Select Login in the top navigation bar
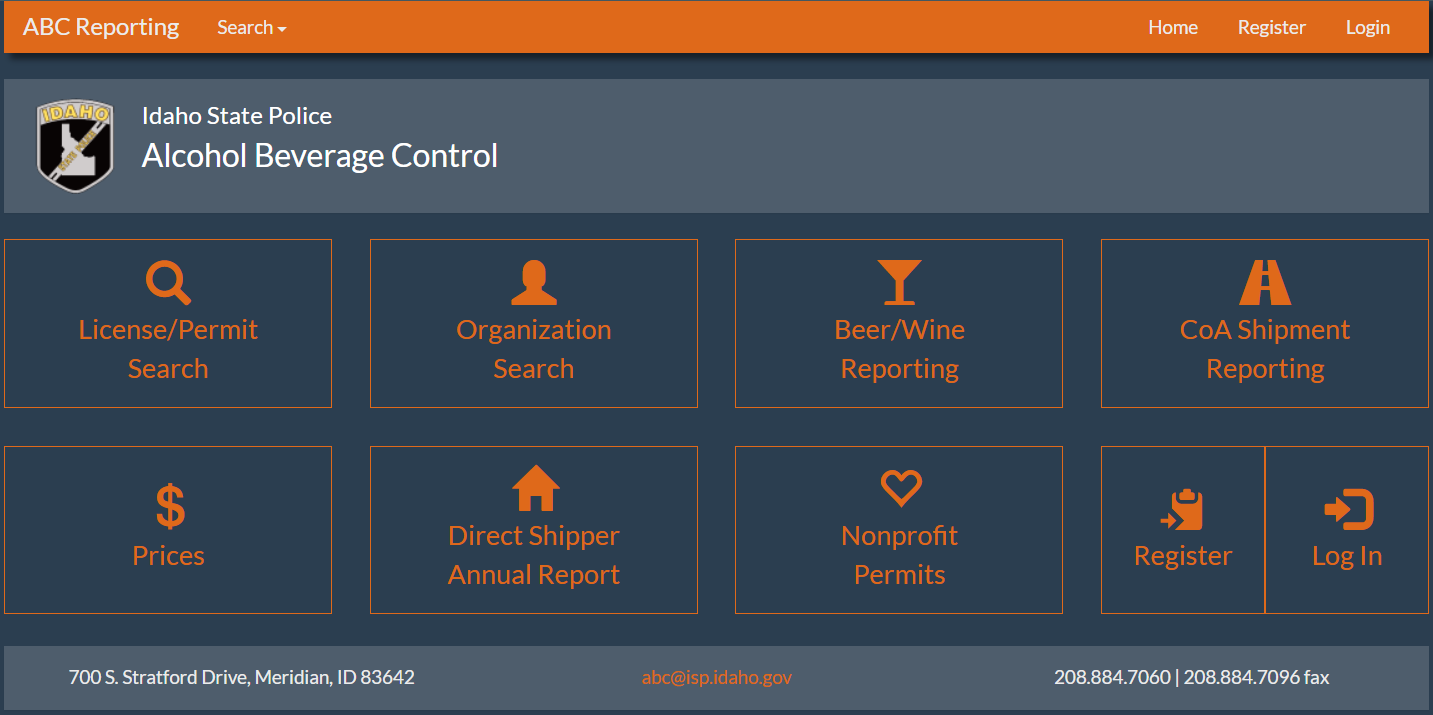Viewport: 1433px width, 715px height. [1367, 28]
